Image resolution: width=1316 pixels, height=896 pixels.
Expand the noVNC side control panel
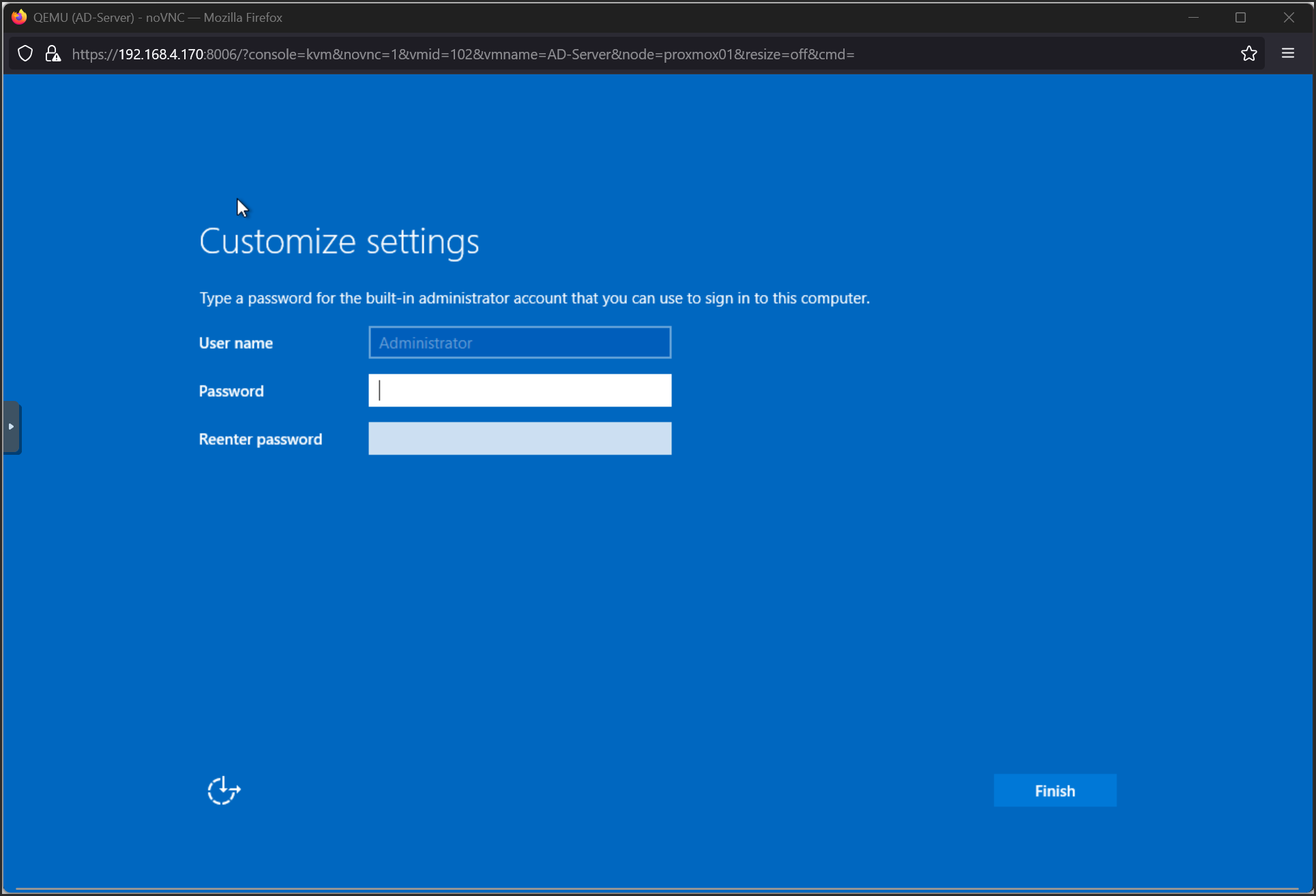[x=12, y=427]
